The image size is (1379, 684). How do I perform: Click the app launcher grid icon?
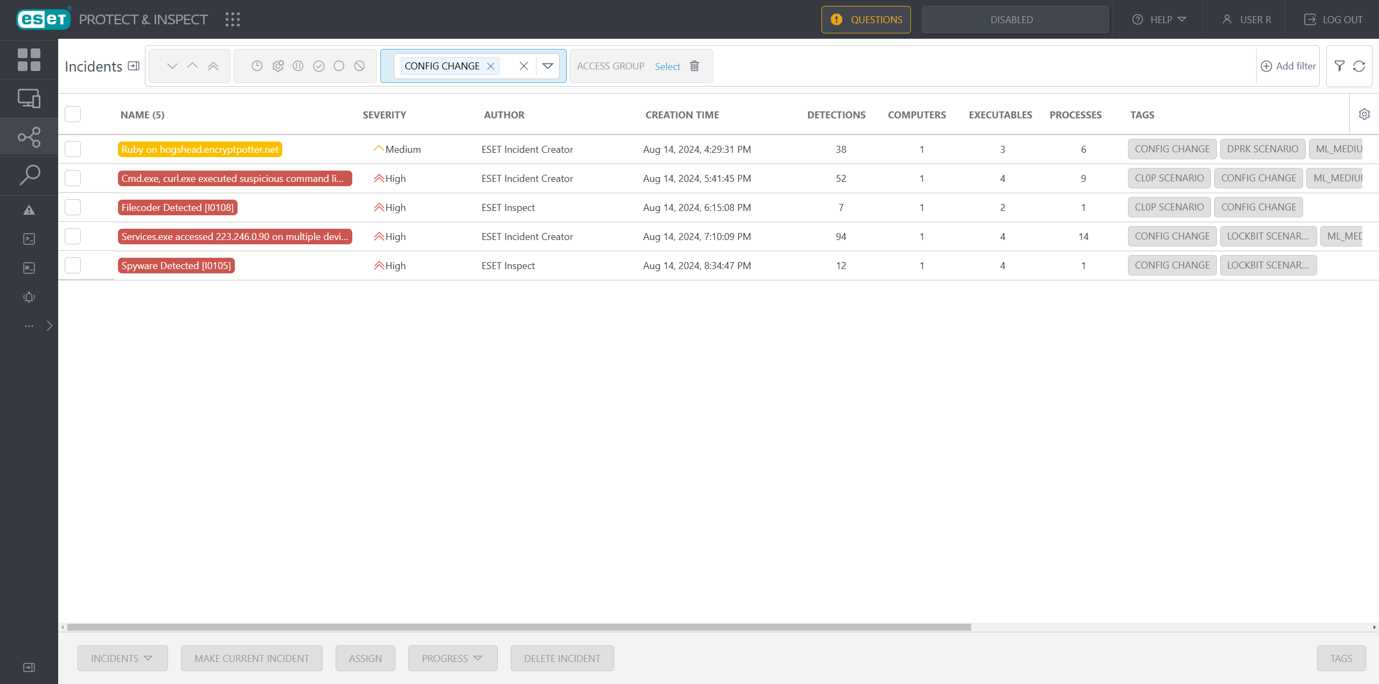point(233,19)
